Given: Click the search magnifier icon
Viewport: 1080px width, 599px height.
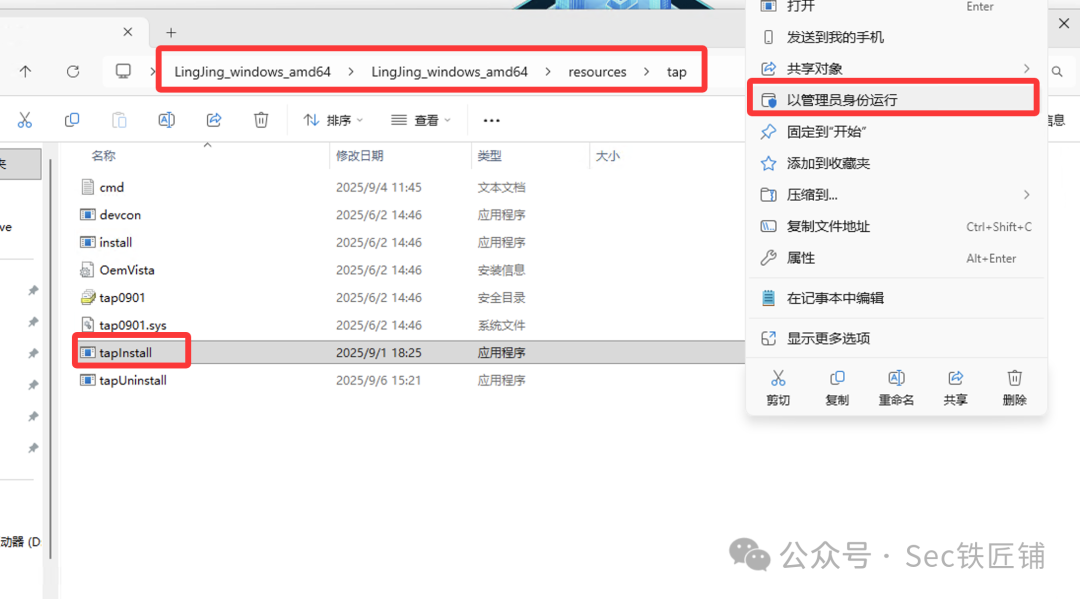Looking at the screenshot, I should (1058, 71).
